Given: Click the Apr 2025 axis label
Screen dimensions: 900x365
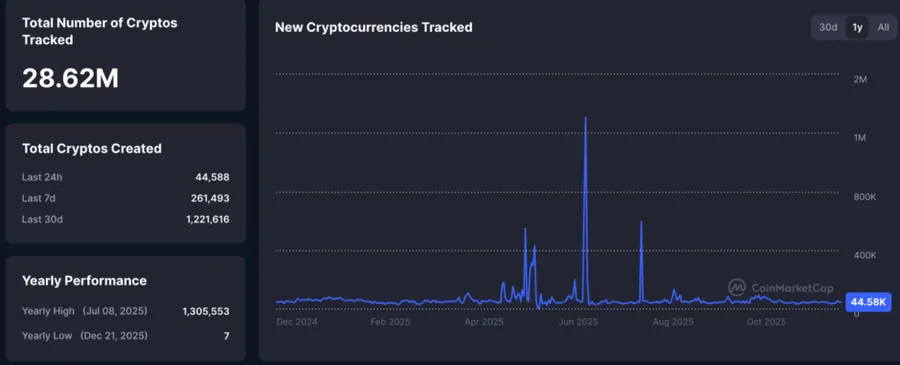Looking at the screenshot, I should point(483,322).
